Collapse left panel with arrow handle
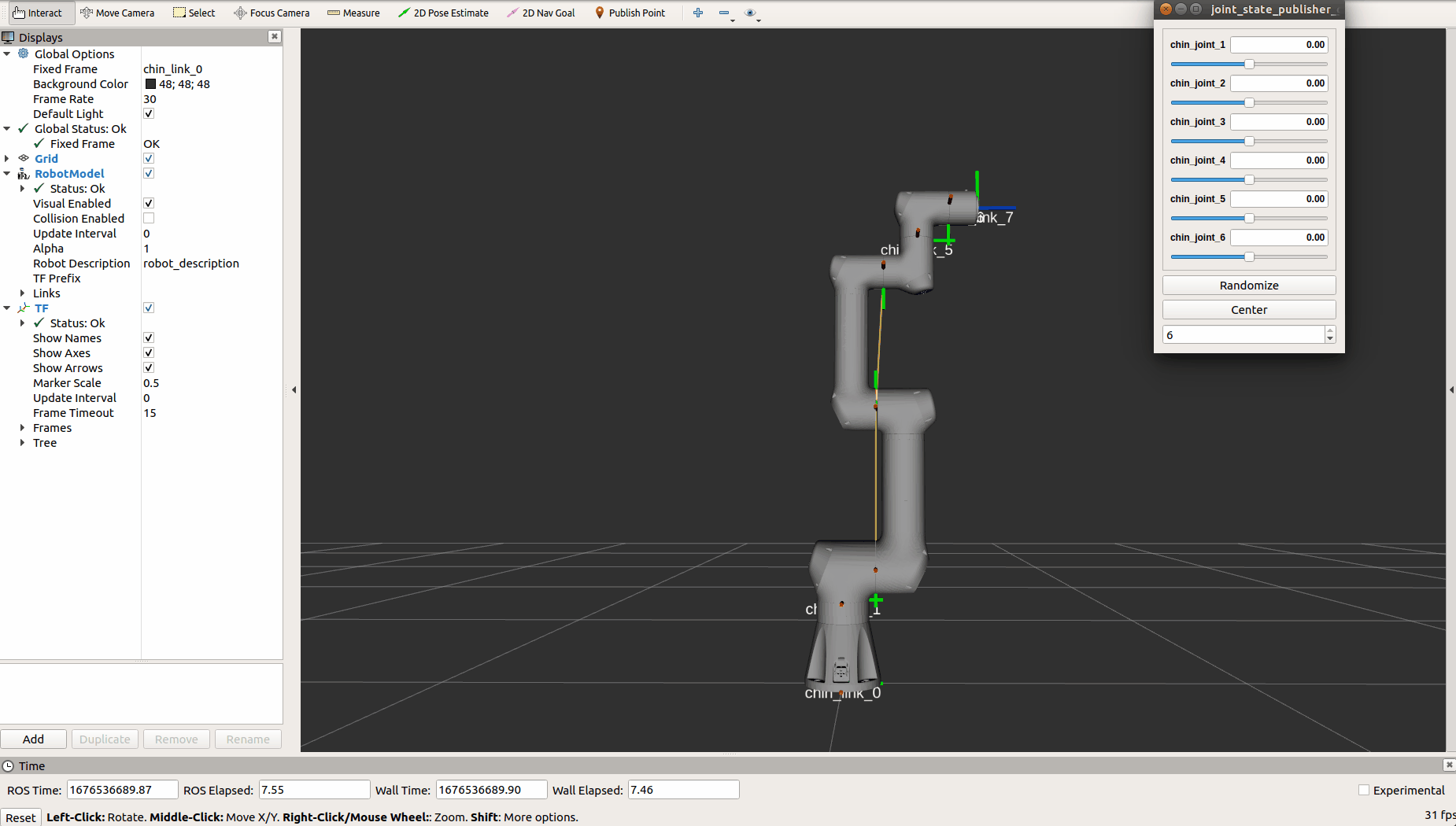This screenshot has width=1456, height=826. (294, 389)
